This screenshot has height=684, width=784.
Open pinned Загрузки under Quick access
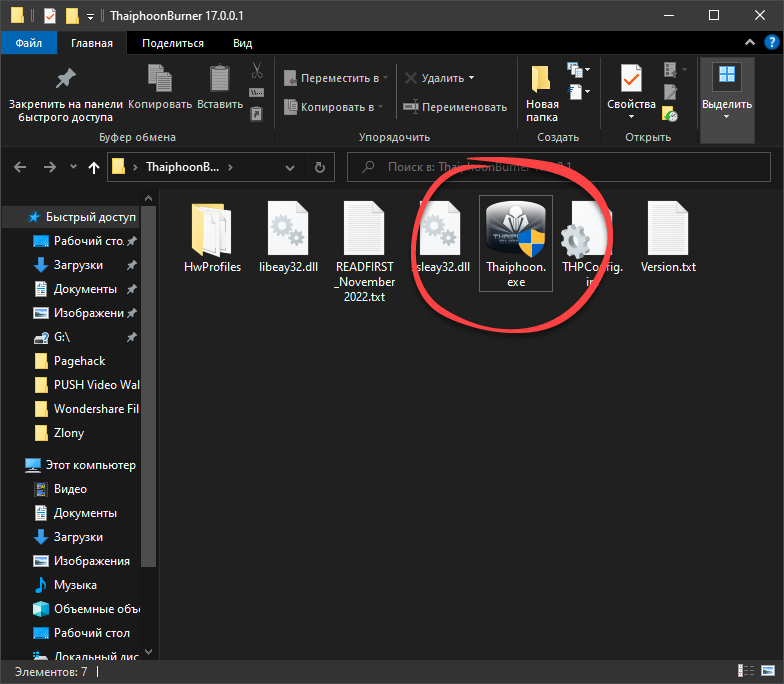click(78, 265)
